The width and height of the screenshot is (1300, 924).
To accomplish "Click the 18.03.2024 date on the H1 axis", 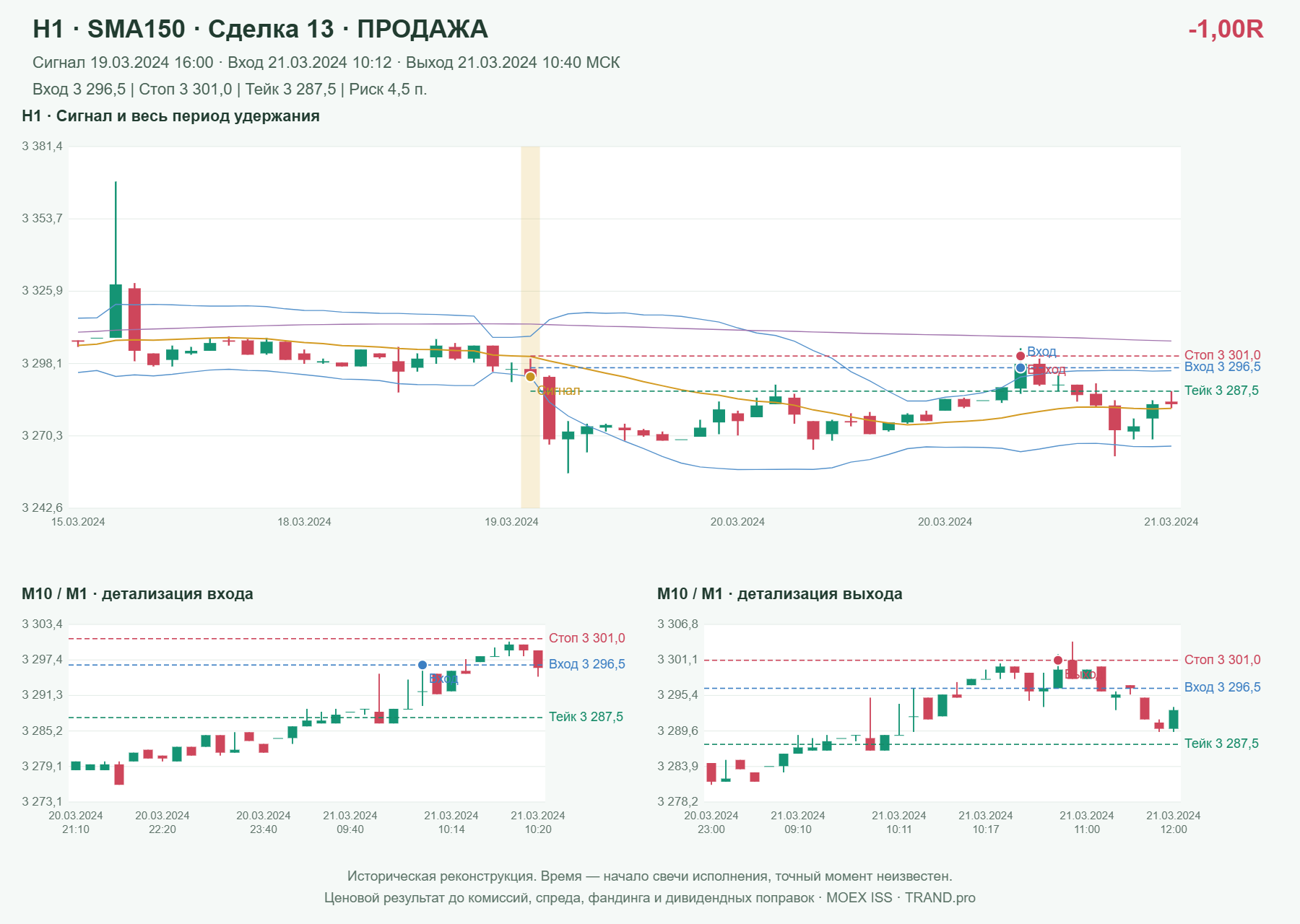I will (x=304, y=522).
